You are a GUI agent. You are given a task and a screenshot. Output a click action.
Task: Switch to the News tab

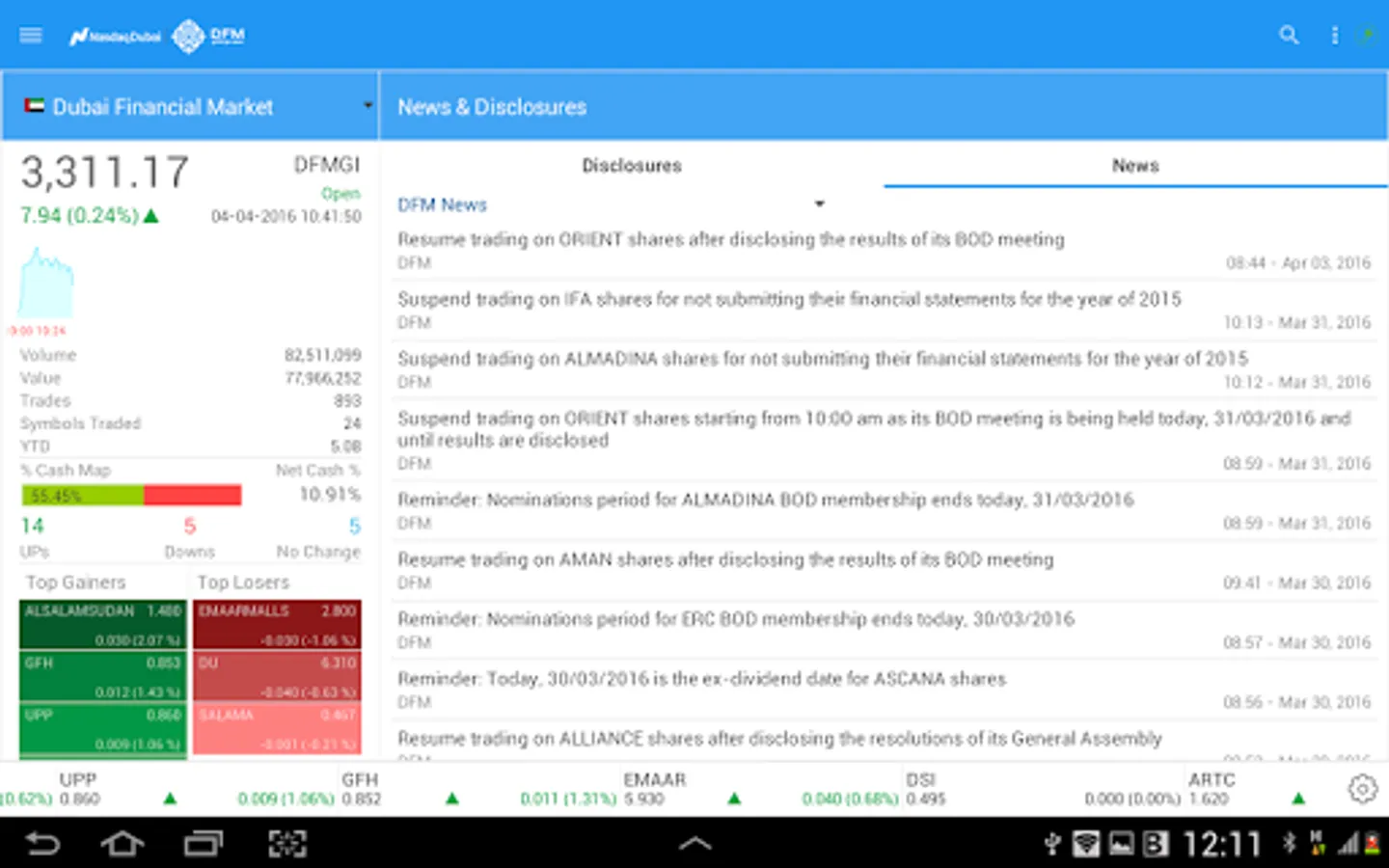coord(1135,166)
